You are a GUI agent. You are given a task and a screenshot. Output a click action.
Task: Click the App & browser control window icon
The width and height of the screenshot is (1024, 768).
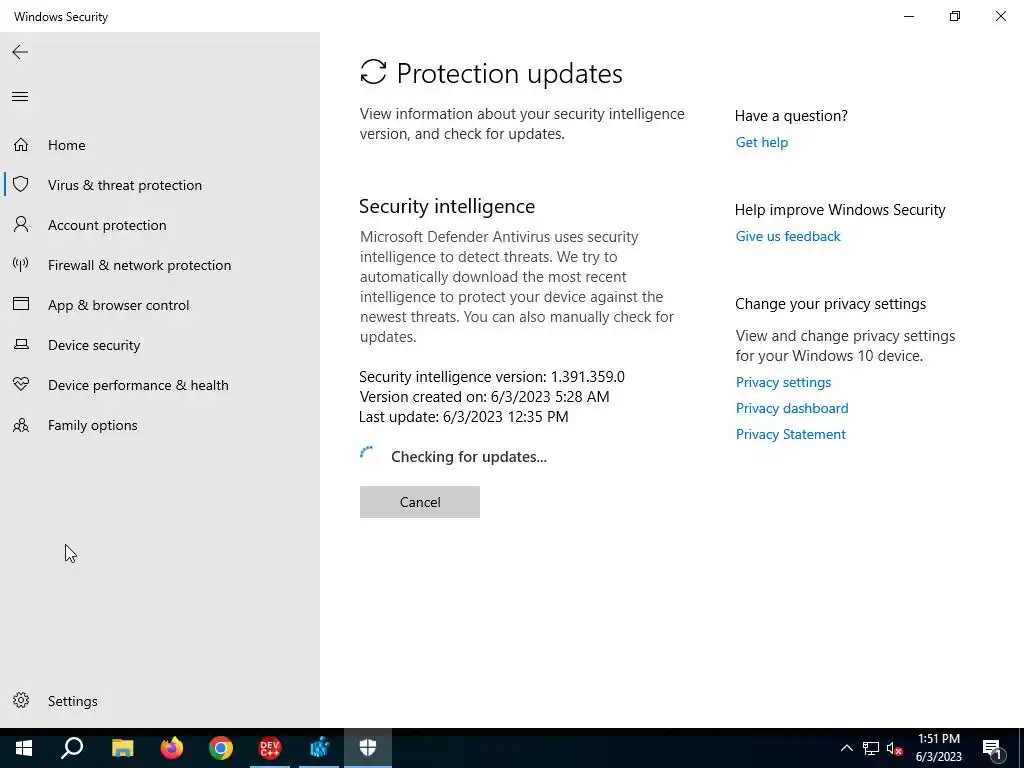pyautogui.click(x=21, y=304)
